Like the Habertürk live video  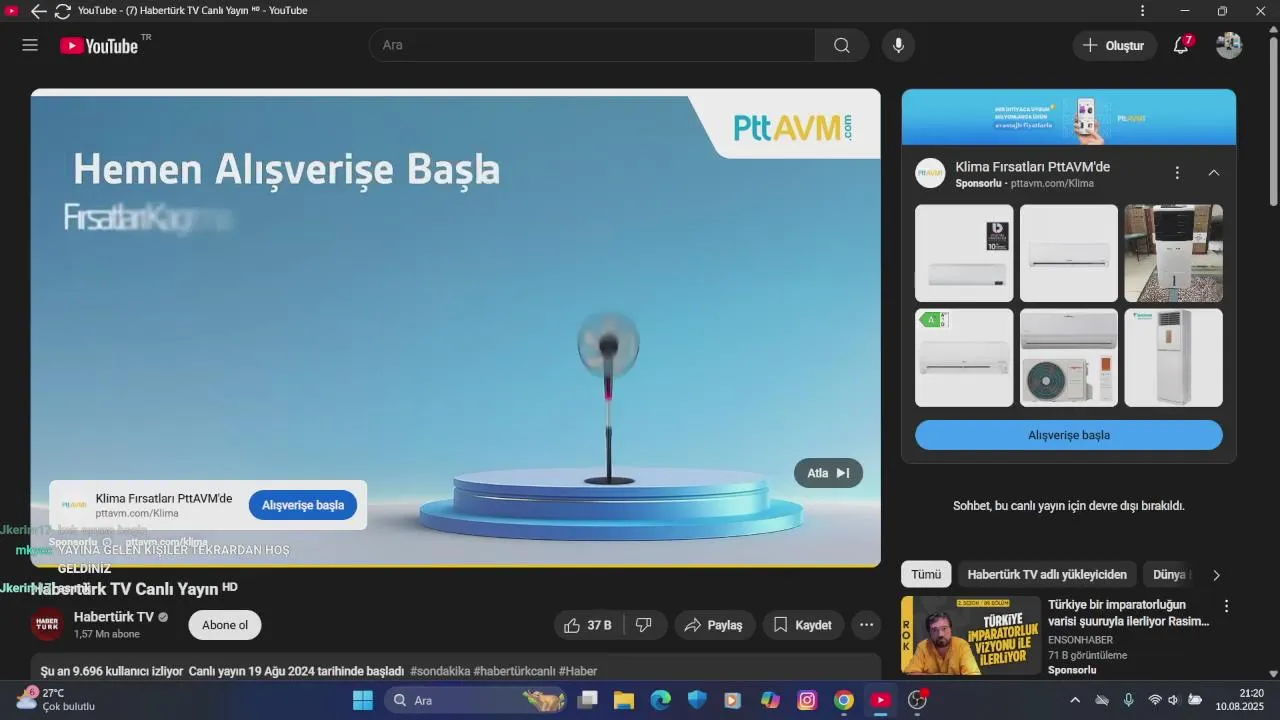click(588, 625)
